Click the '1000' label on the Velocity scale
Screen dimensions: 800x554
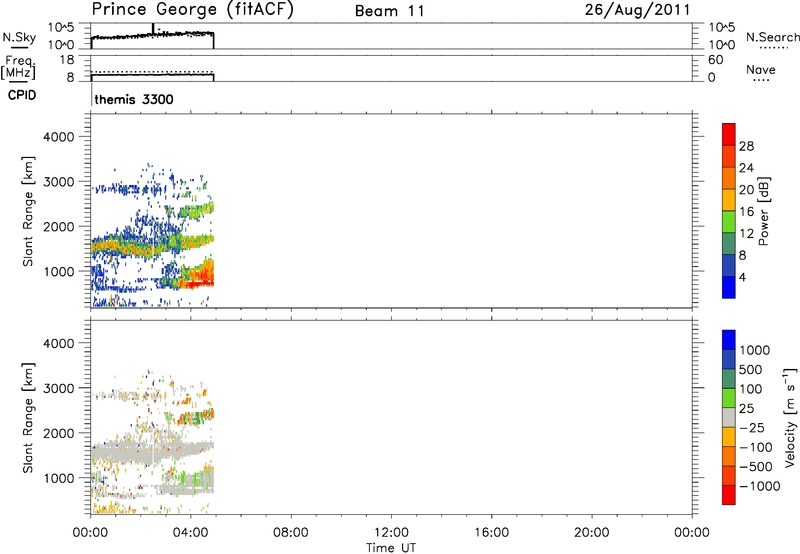pyautogui.click(x=754, y=350)
